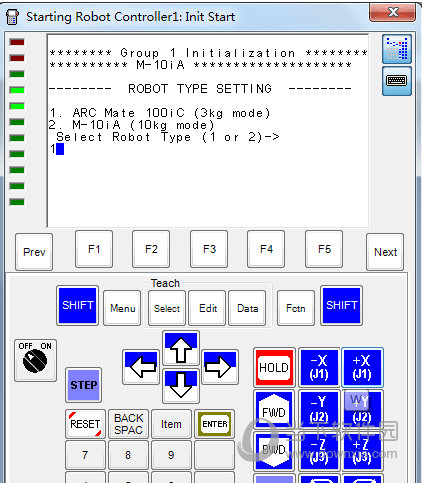Click the Item key
This screenshot has height=483, width=422.
coord(171,424)
